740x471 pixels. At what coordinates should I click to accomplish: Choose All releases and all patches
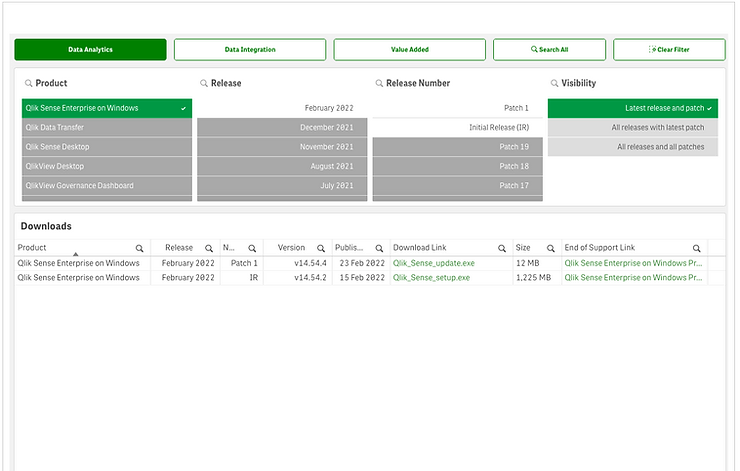tap(633, 147)
